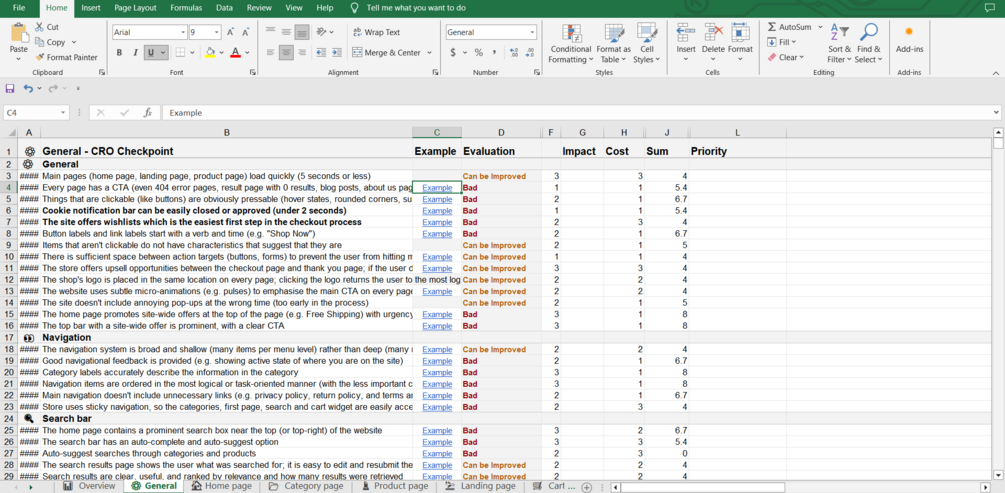This screenshot has width=1005, height=493.
Task: Open Find & Select magnifier
Action: (868, 44)
